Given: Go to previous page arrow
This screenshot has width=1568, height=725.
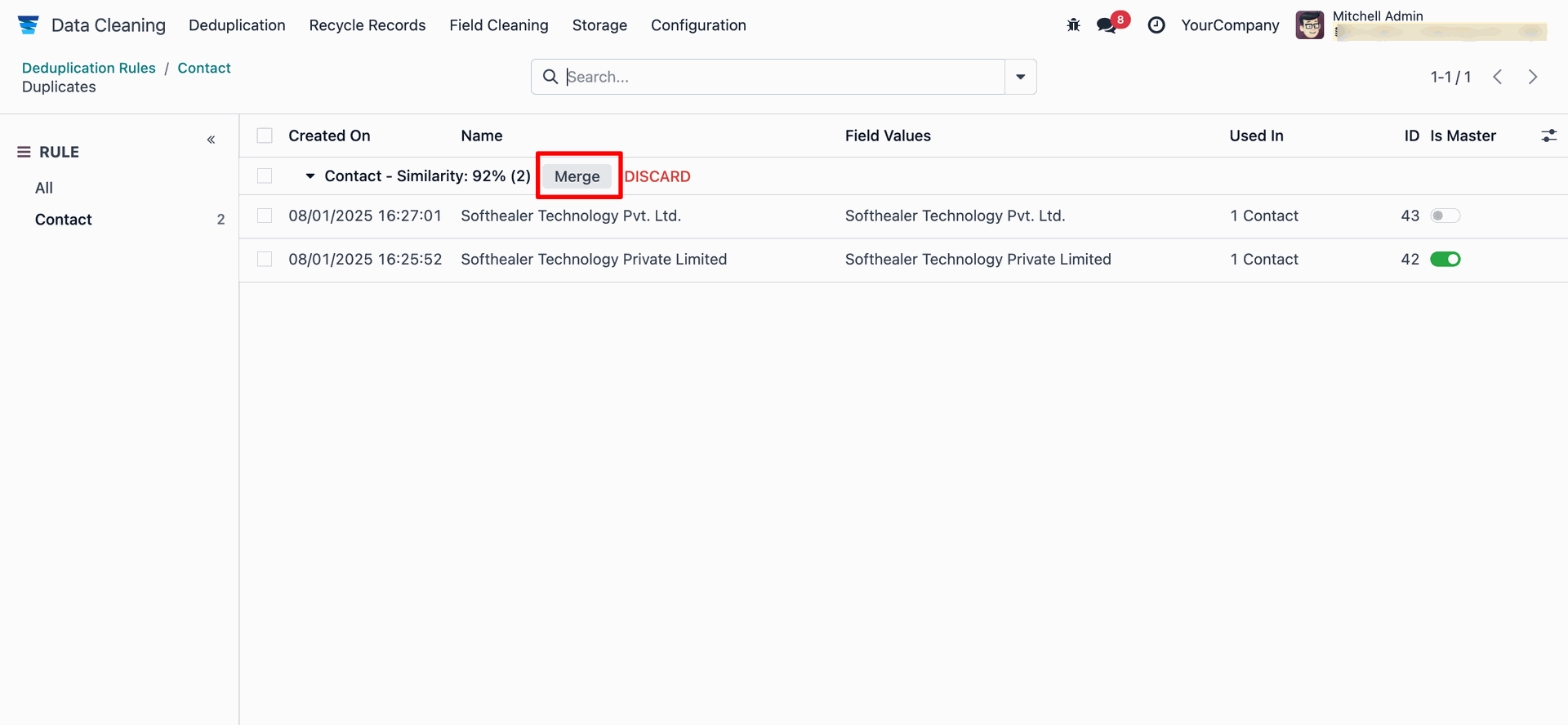Looking at the screenshot, I should coord(1498,77).
